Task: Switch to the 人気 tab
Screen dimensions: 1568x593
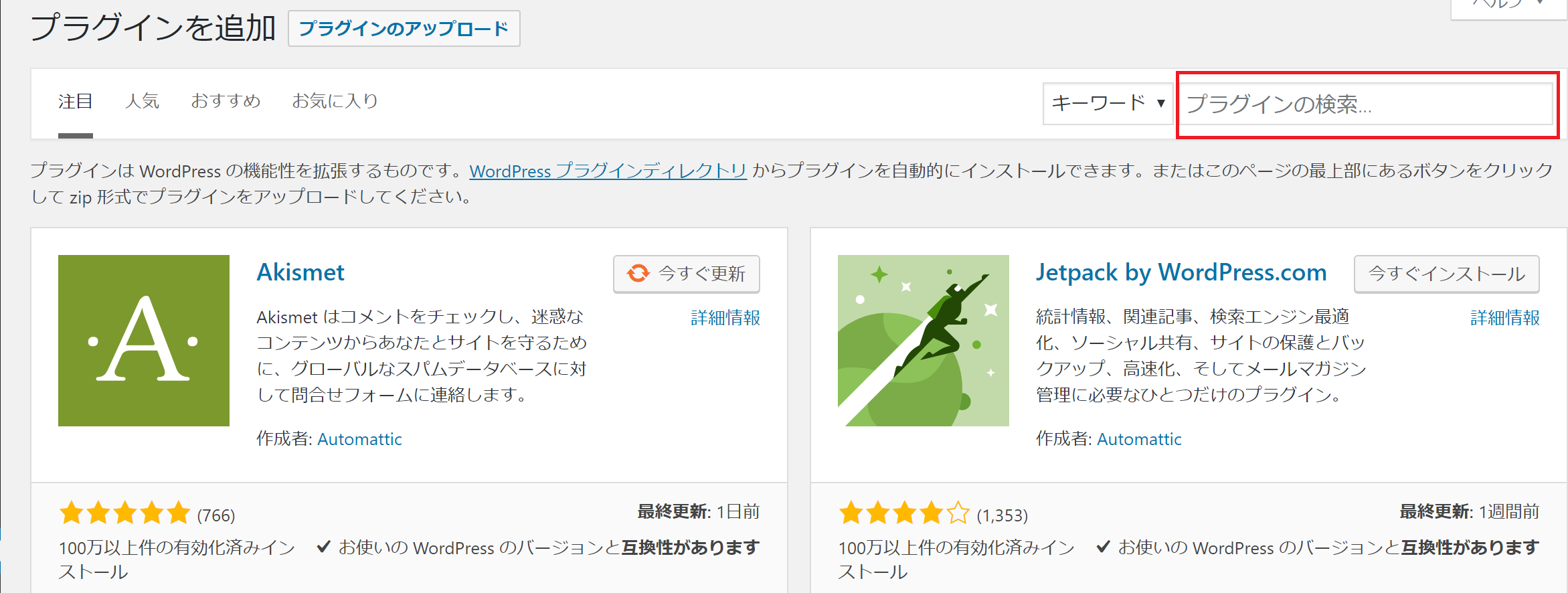Action: pos(142,102)
